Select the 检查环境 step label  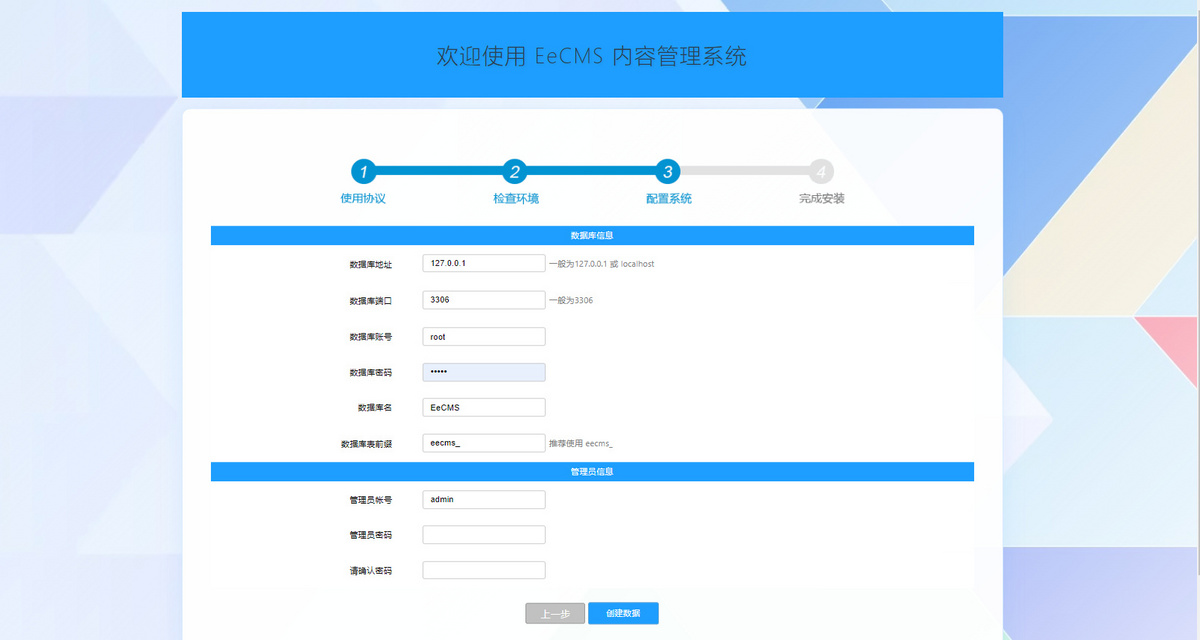pos(516,199)
